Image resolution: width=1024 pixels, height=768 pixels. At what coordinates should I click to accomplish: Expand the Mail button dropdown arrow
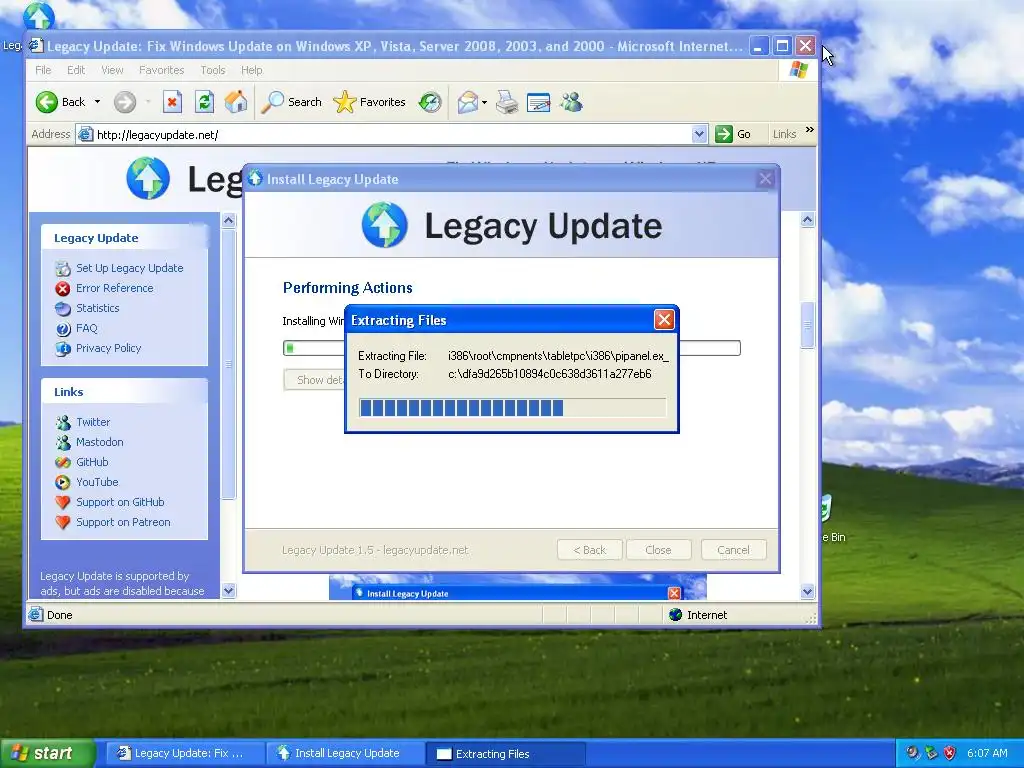[x=484, y=103]
